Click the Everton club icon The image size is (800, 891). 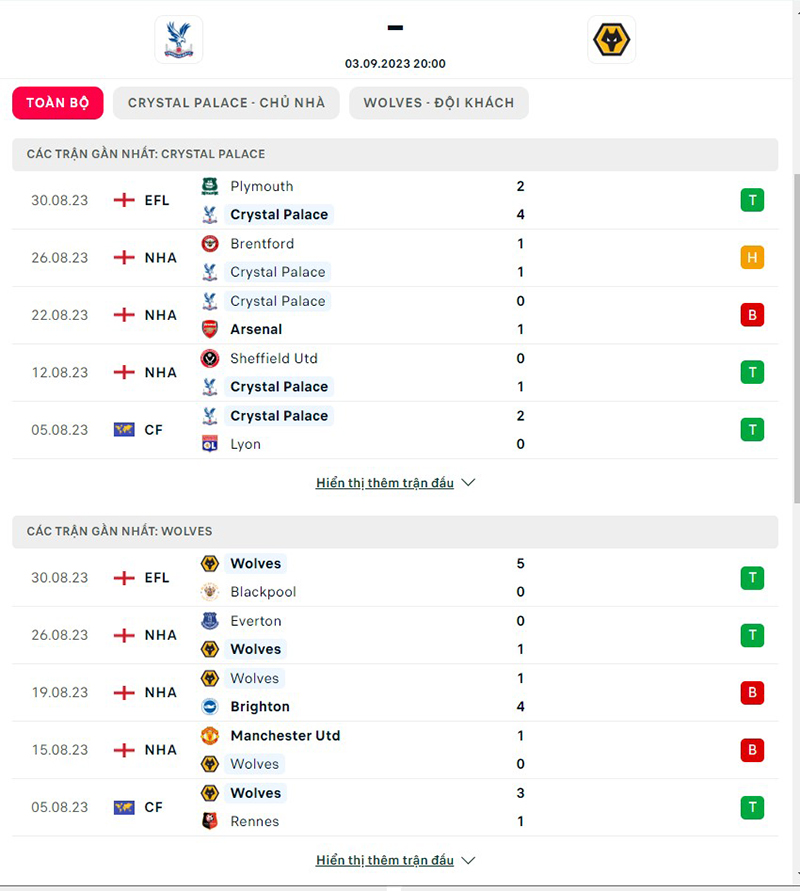pyautogui.click(x=210, y=620)
